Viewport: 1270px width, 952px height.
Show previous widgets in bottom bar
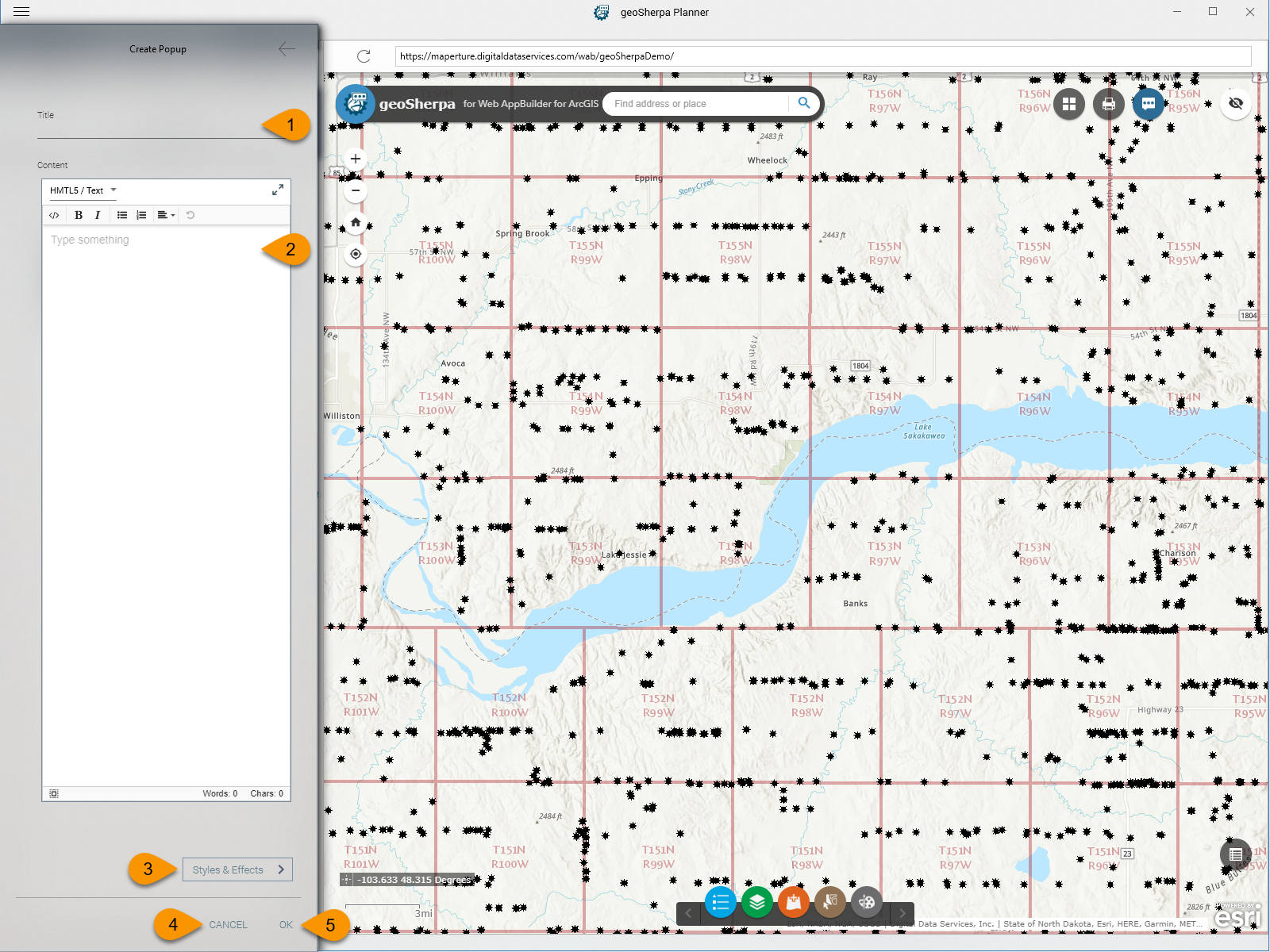pyautogui.click(x=688, y=913)
